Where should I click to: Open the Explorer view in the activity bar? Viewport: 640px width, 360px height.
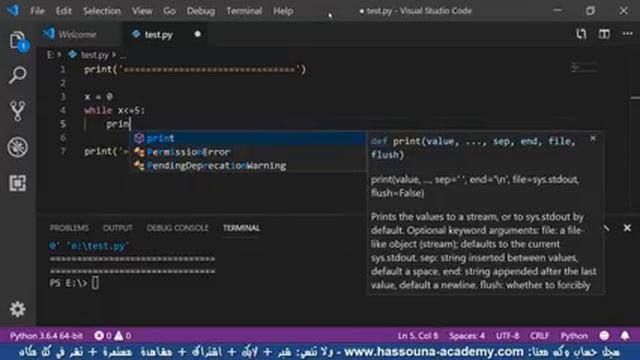coord(18,41)
